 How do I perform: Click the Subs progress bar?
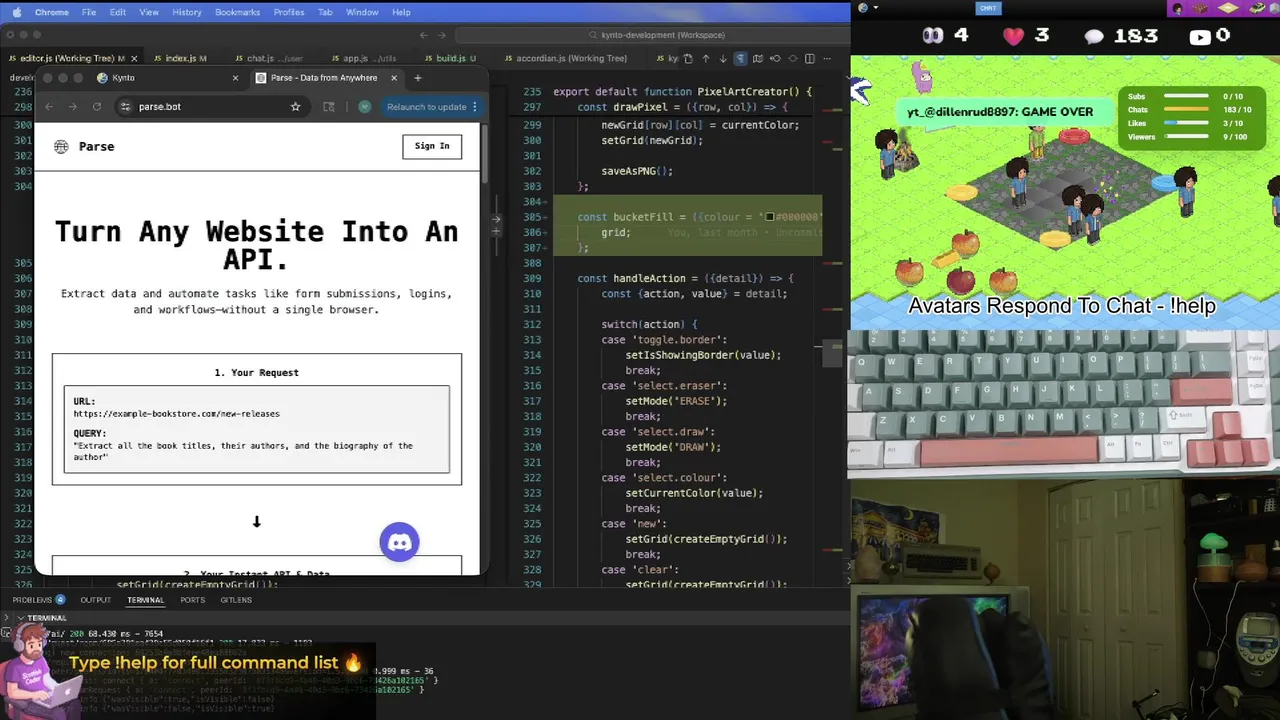click(1186, 96)
